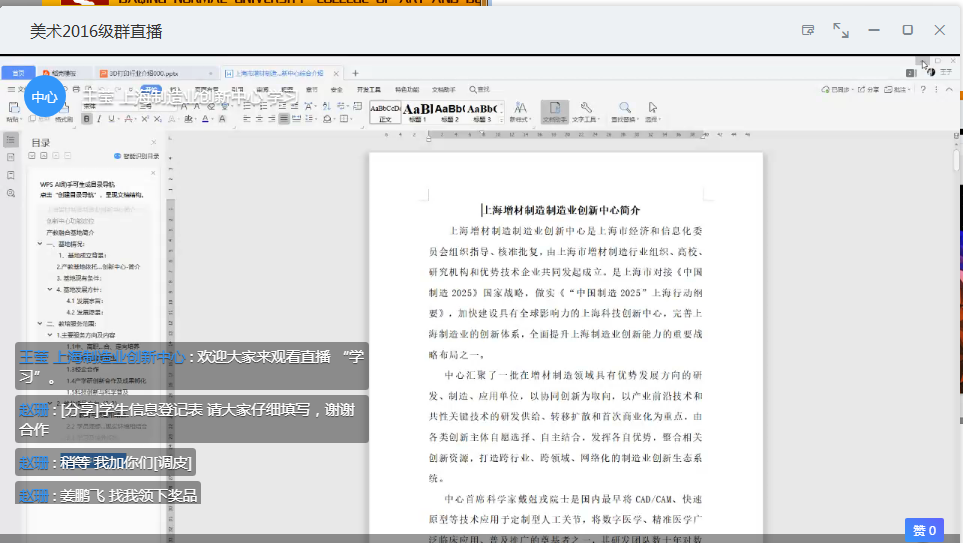This screenshot has width=963, height=543.
Task: Collapse the '4. 基地发展方针' outline node
Action: click(50, 289)
